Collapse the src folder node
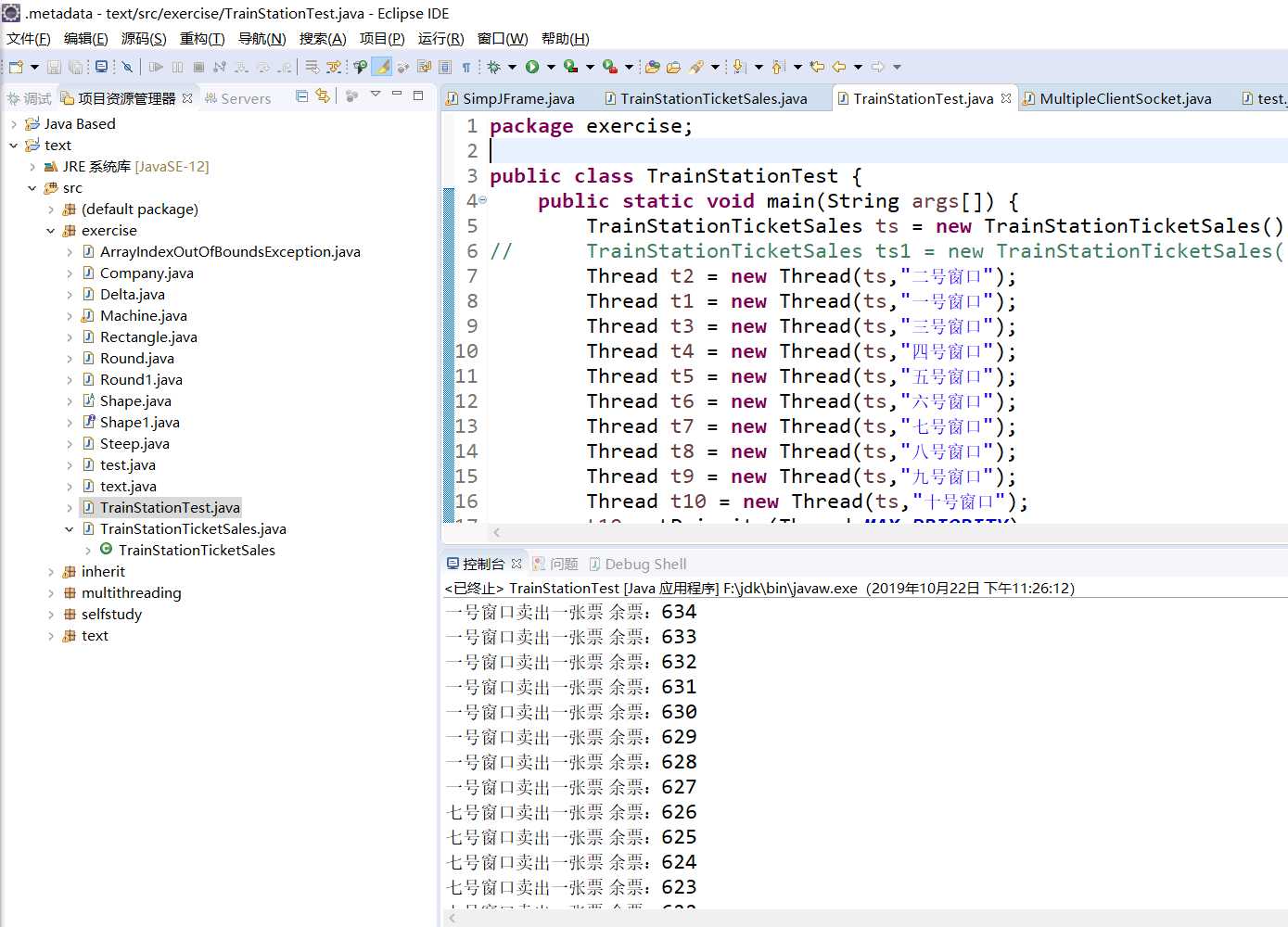 (x=32, y=188)
